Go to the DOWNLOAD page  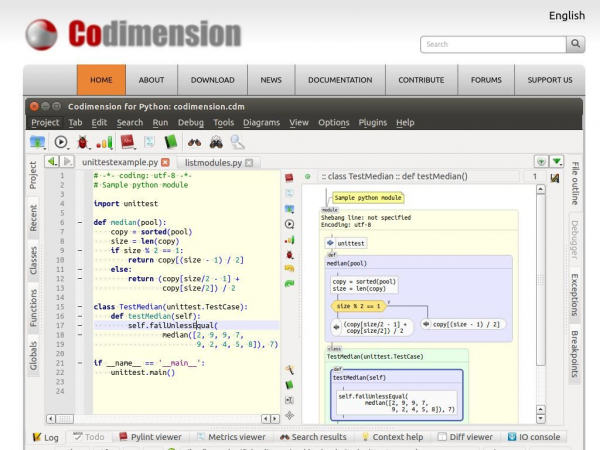coord(212,80)
